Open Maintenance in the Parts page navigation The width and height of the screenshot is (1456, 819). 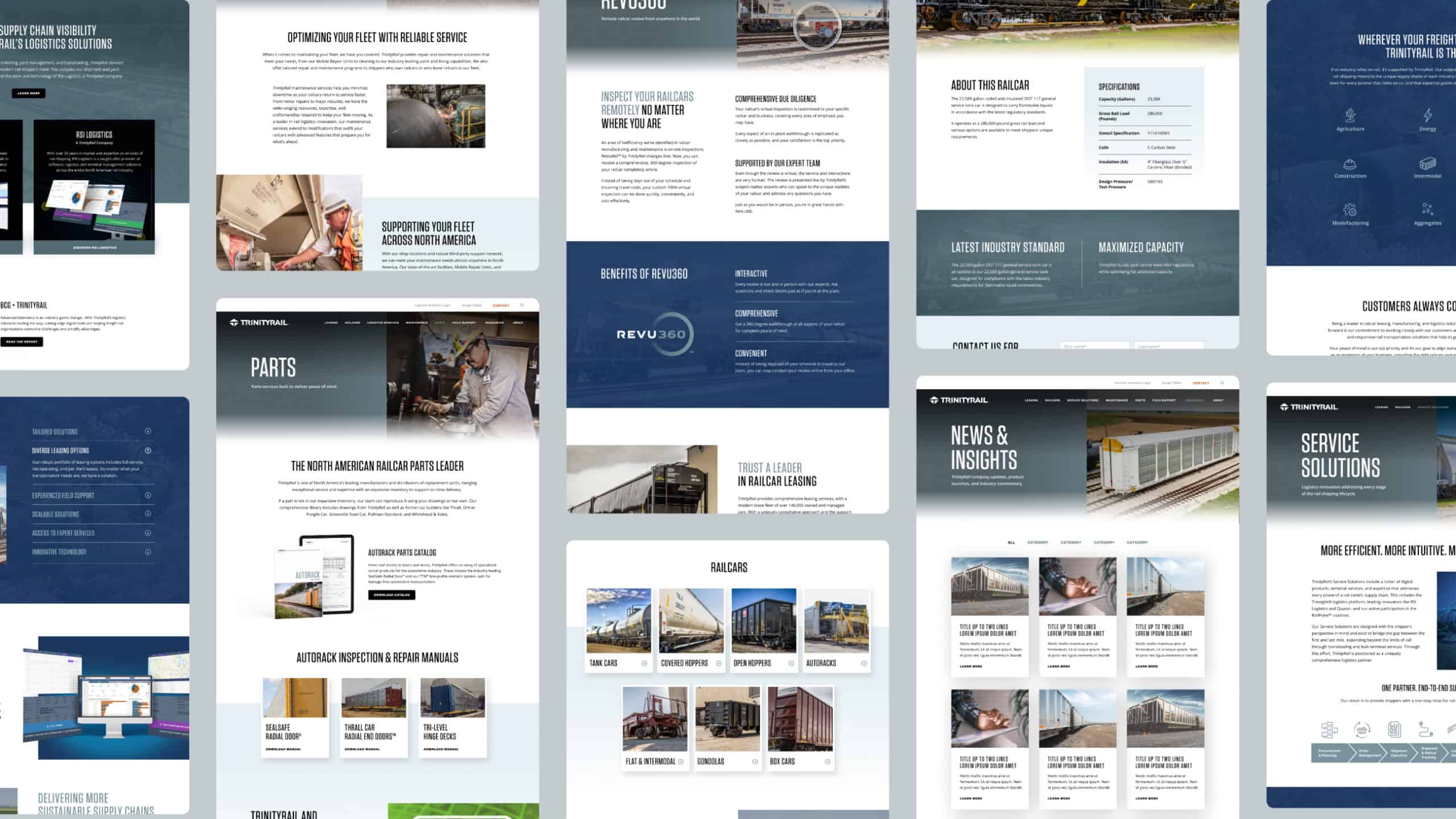(417, 322)
